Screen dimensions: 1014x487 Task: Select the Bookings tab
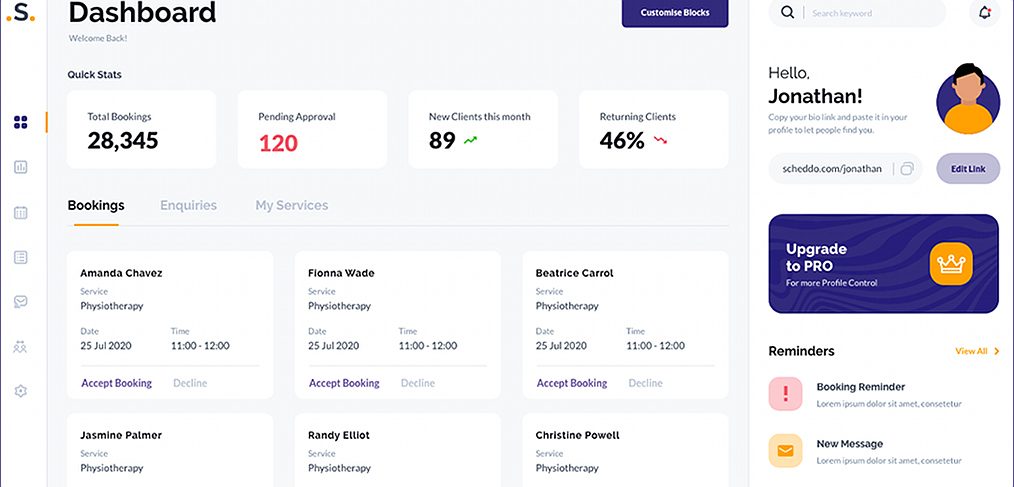[96, 205]
